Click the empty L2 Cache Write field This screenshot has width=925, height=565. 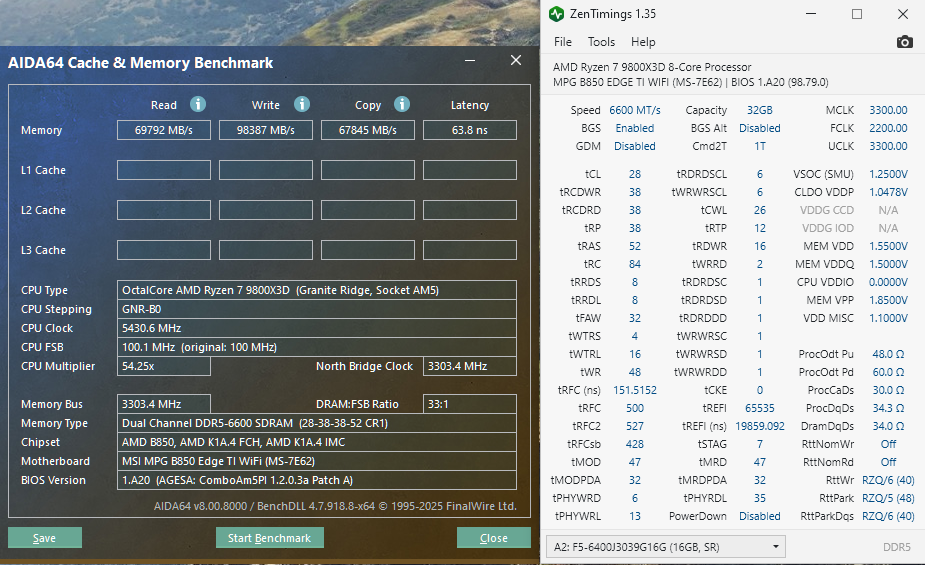tap(266, 210)
